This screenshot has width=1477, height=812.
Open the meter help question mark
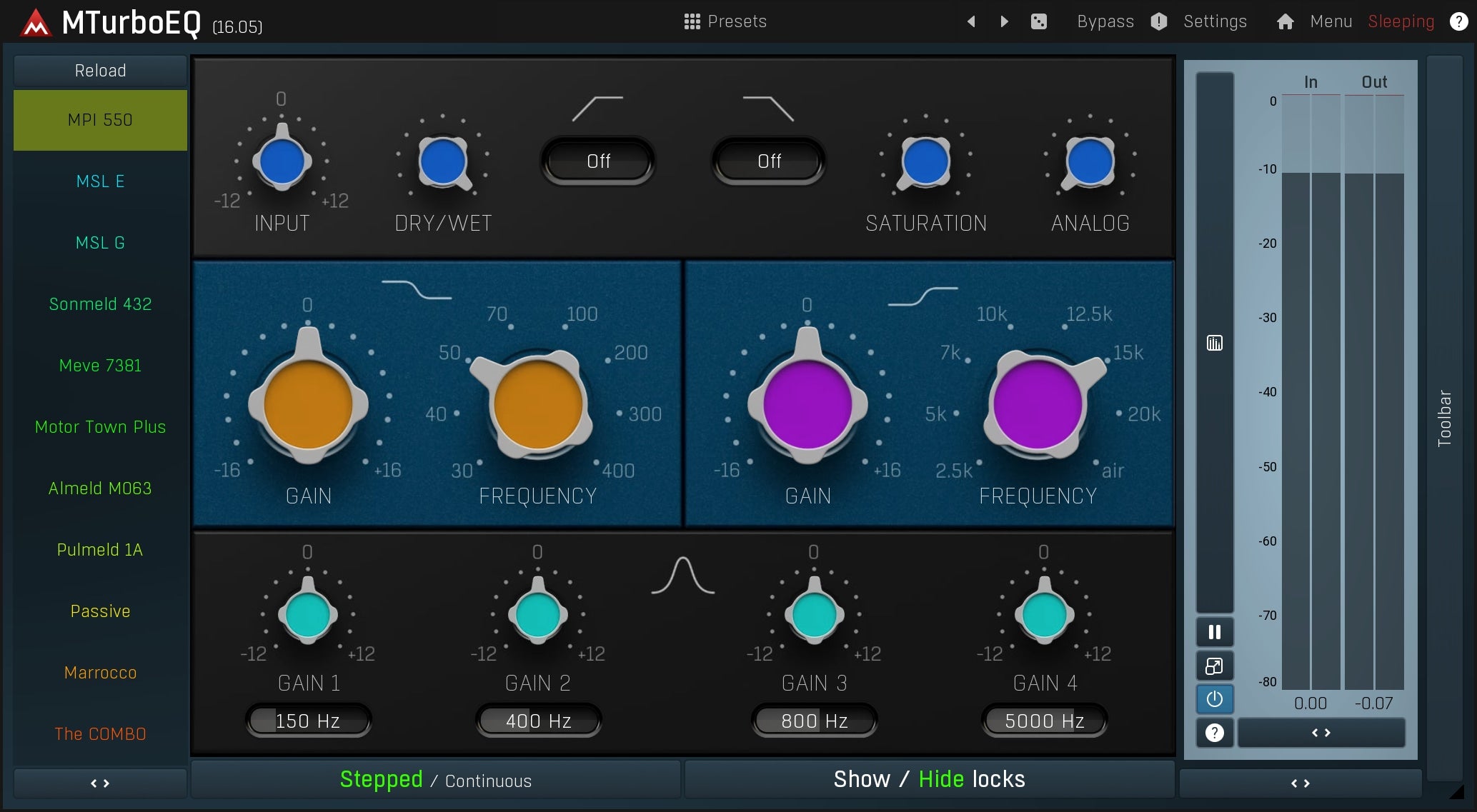click(1214, 733)
